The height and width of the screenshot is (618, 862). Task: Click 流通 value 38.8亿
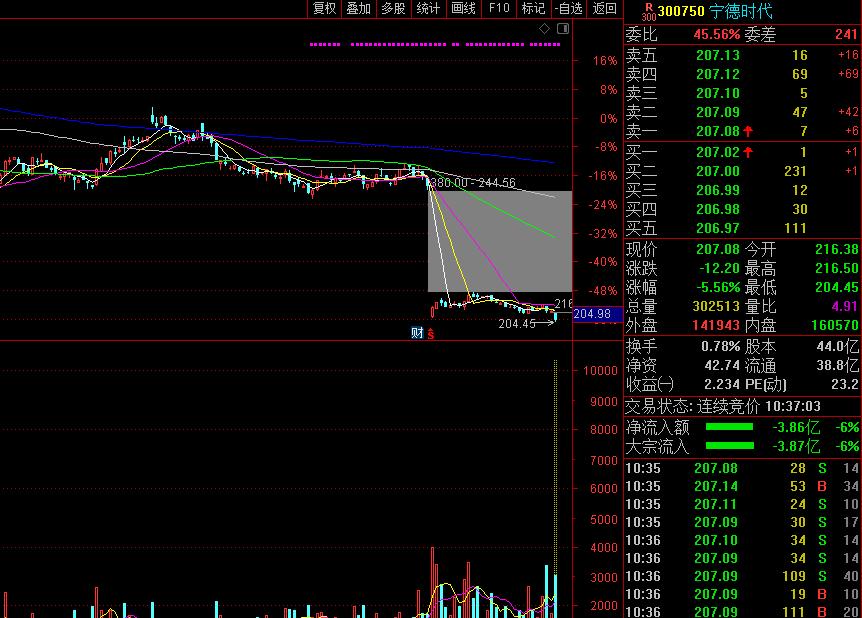[837, 366]
